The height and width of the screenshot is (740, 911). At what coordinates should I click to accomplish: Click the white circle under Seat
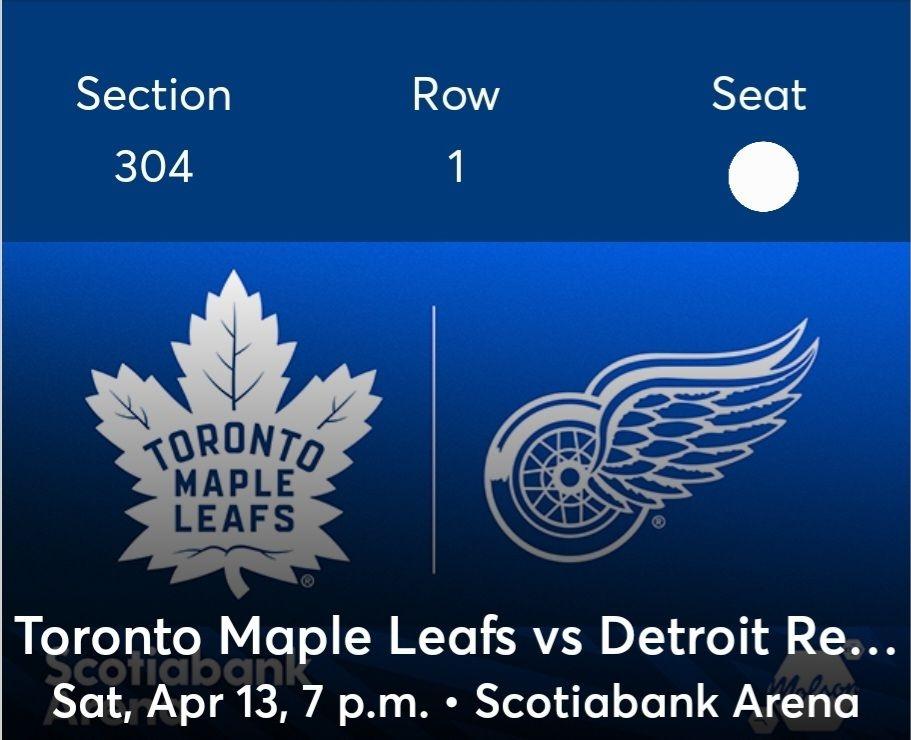763,177
